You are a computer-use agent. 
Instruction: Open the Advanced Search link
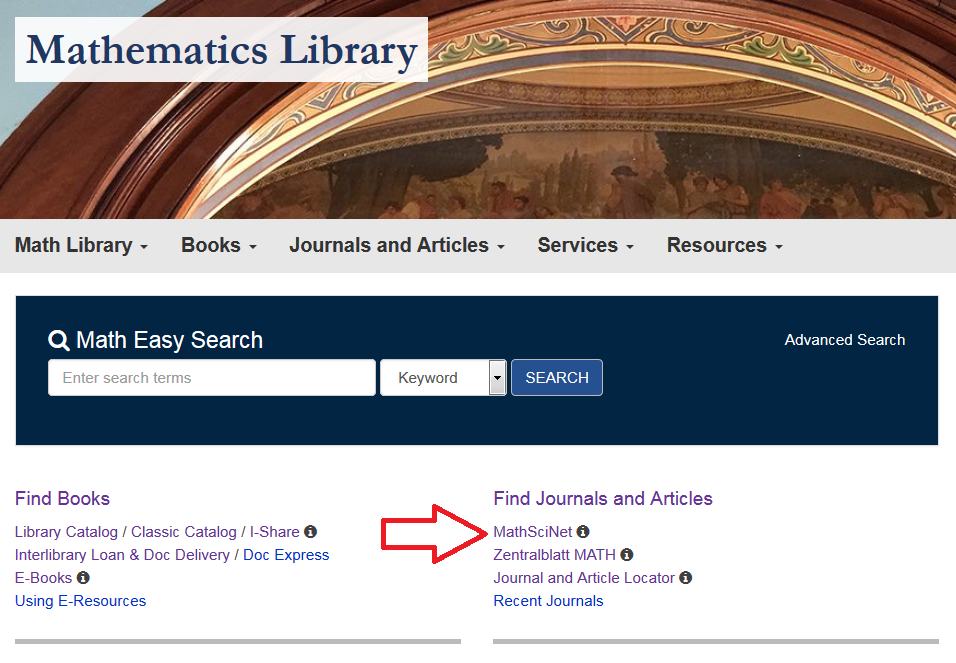(x=844, y=340)
